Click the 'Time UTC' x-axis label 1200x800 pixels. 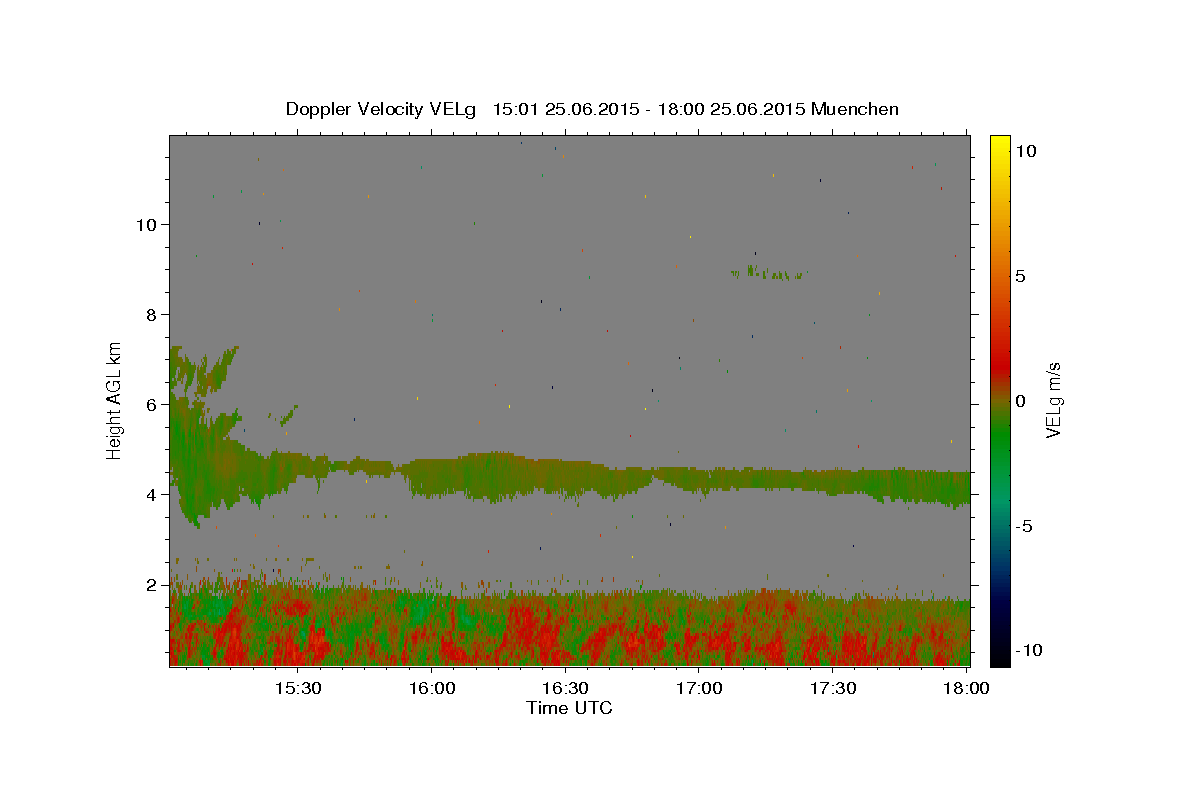click(x=569, y=708)
